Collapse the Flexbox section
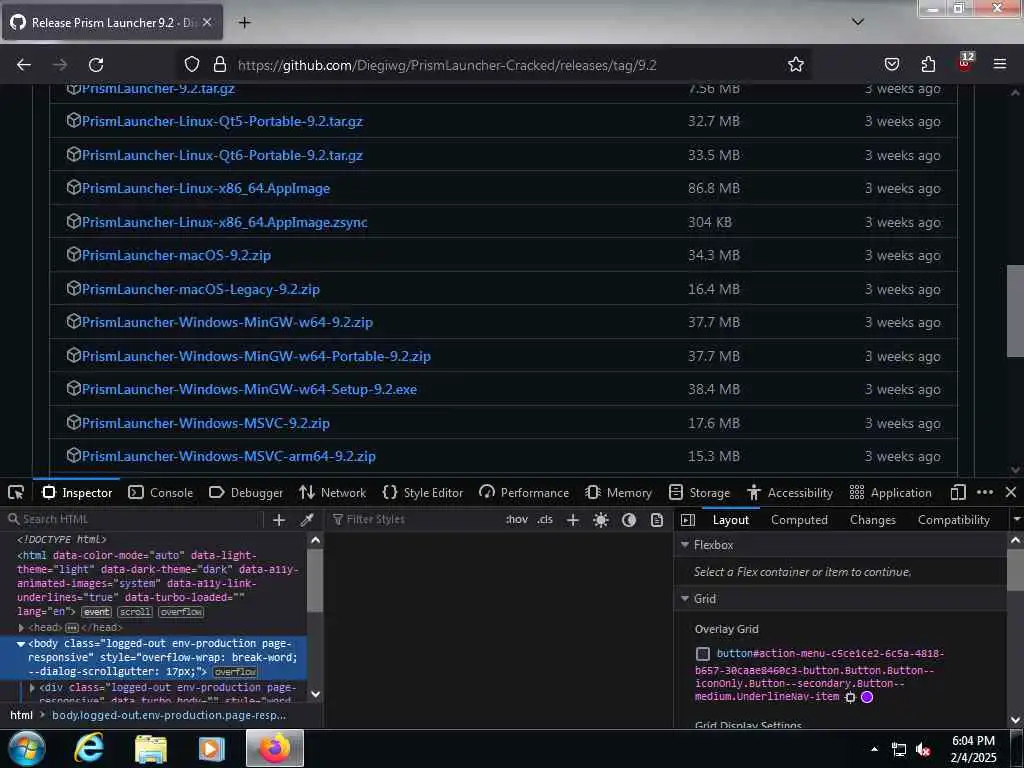Viewport: 1024px width, 768px height. tap(685, 545)
